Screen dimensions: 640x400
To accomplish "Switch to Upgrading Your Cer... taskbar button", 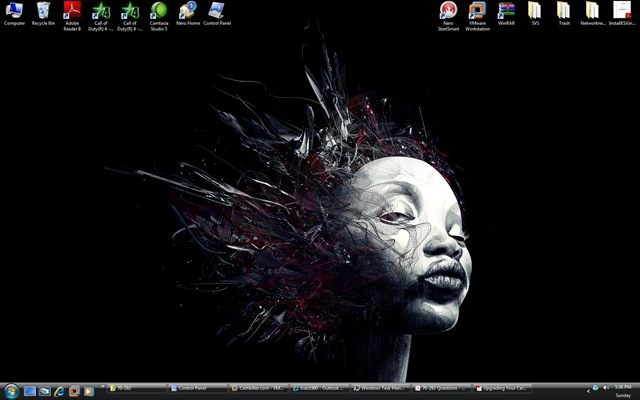I will pyautogui.click(x=502, y=388).
